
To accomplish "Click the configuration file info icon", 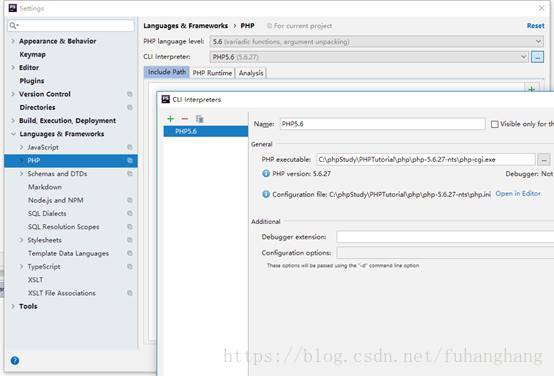I will pos(266,194).
